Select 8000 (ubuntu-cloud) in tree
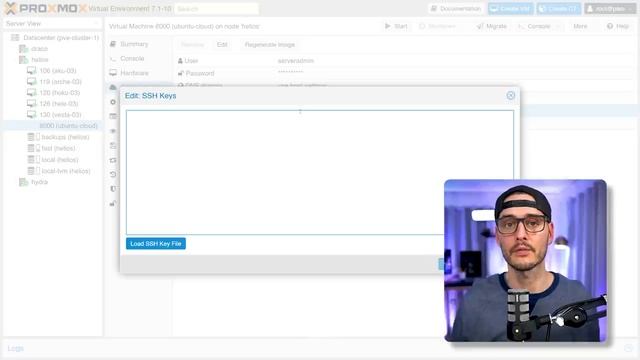Viewport: 640px width, 360px height. pyautogui.click(x=69, y=126)
